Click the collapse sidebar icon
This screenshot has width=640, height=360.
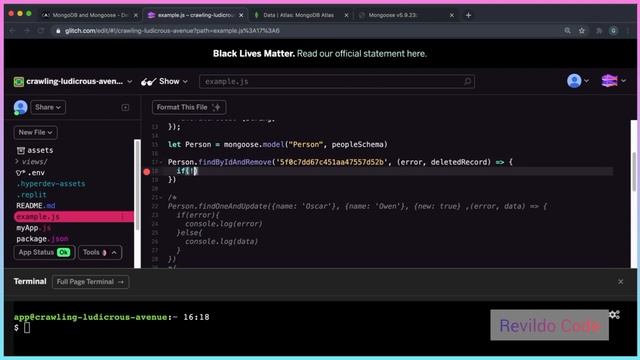[125, 107]
